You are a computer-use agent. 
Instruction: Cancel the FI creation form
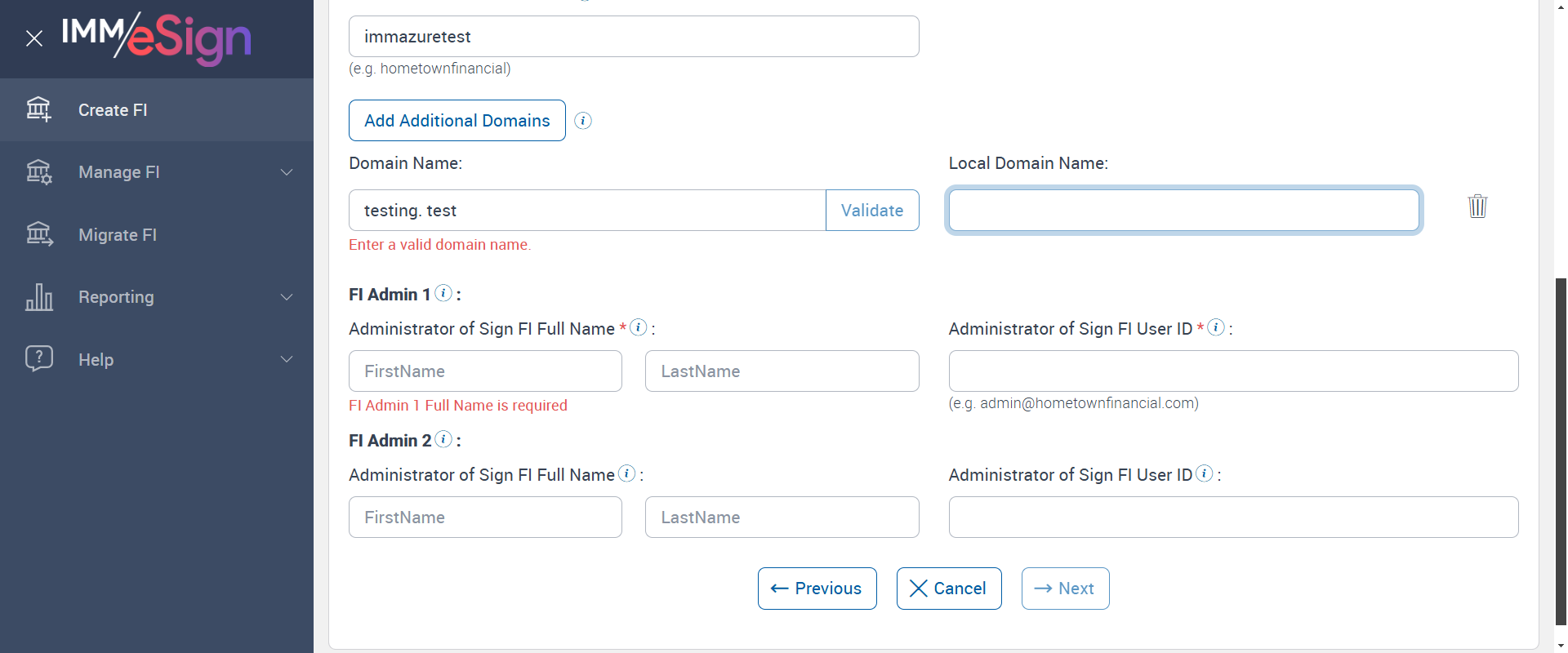(x=948, y=589)
